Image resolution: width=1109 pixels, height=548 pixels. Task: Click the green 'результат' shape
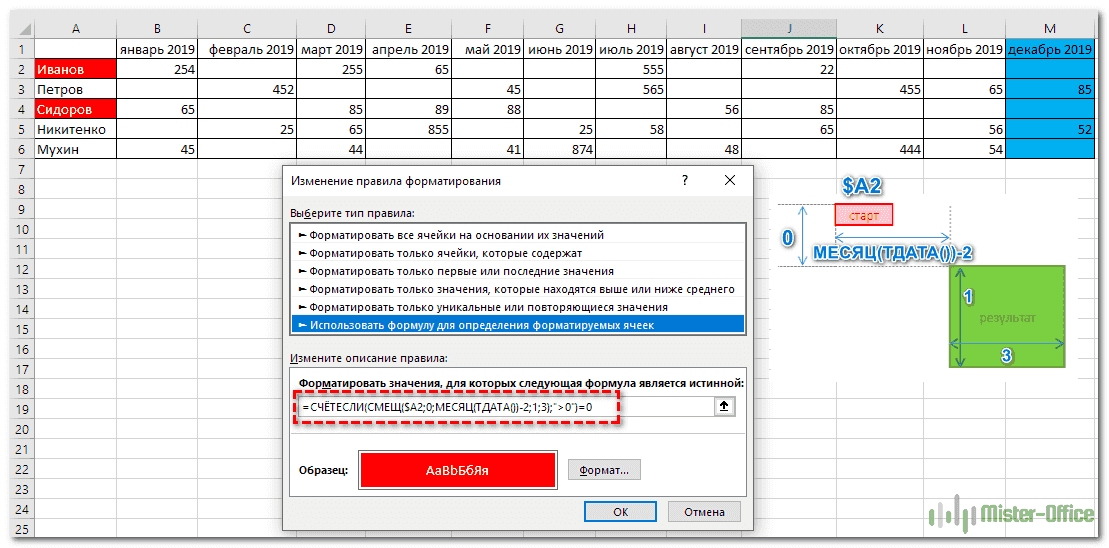point(1007,317)
